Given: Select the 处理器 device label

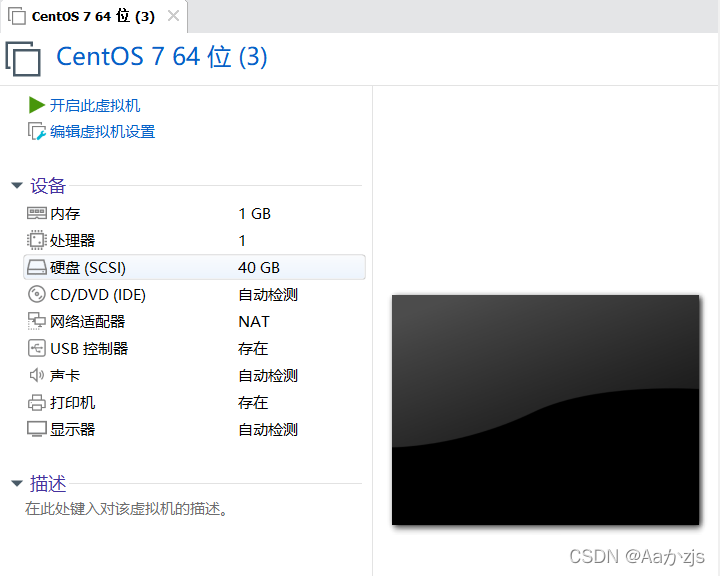Looking at the screenshot, I should click(73, 240).
